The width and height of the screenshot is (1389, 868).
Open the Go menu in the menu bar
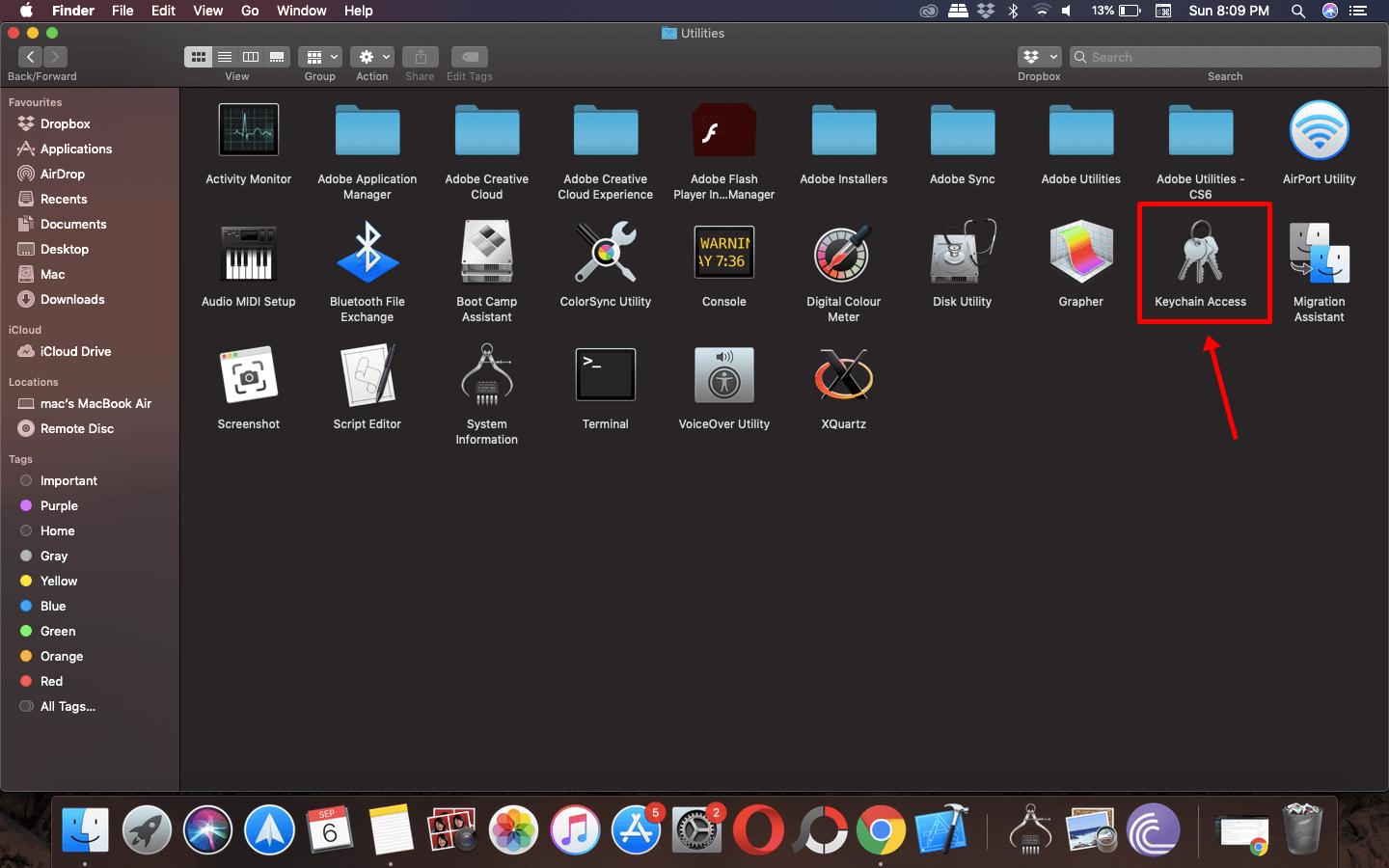click(250, 11)
